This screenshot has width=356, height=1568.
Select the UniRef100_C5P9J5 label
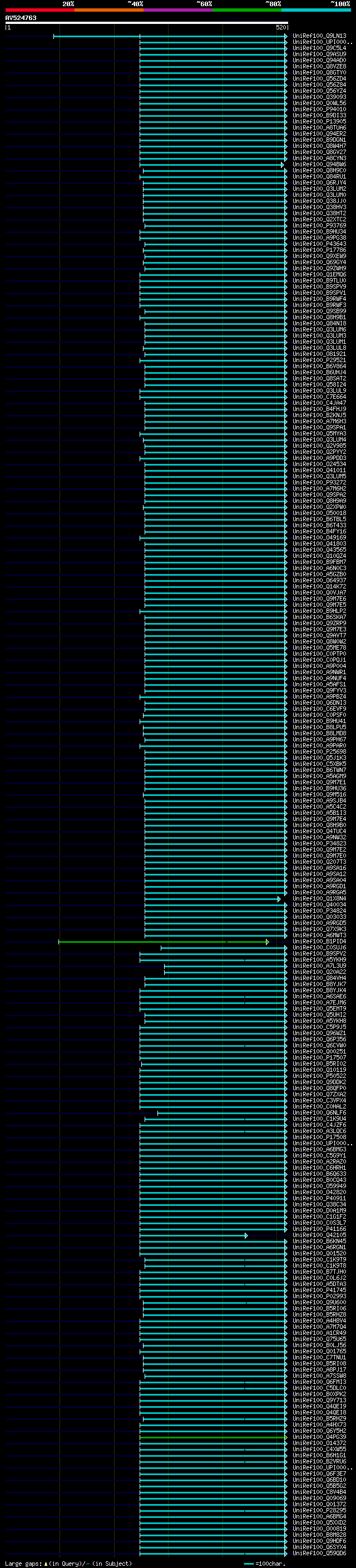[x=319, y=1027]
